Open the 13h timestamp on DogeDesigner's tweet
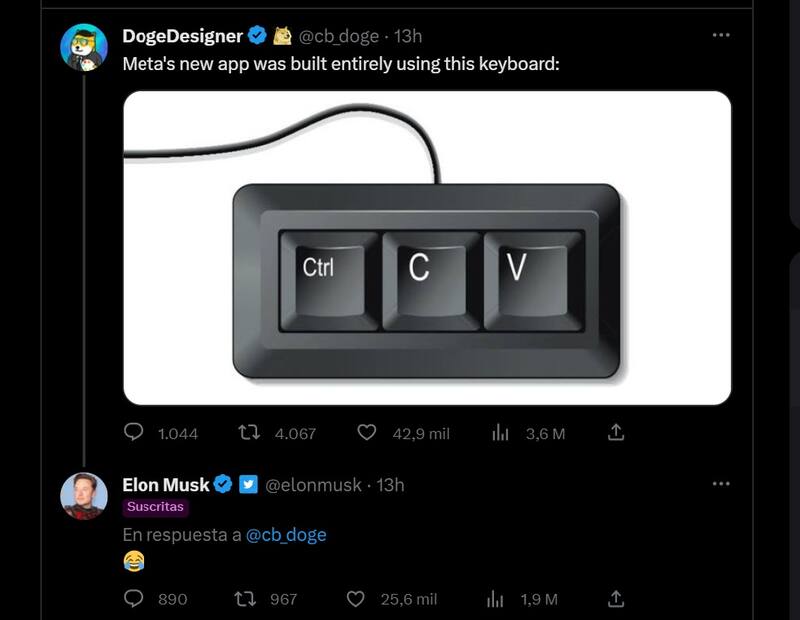The width and height of the screenshot is (800, 620). point(408,36)
